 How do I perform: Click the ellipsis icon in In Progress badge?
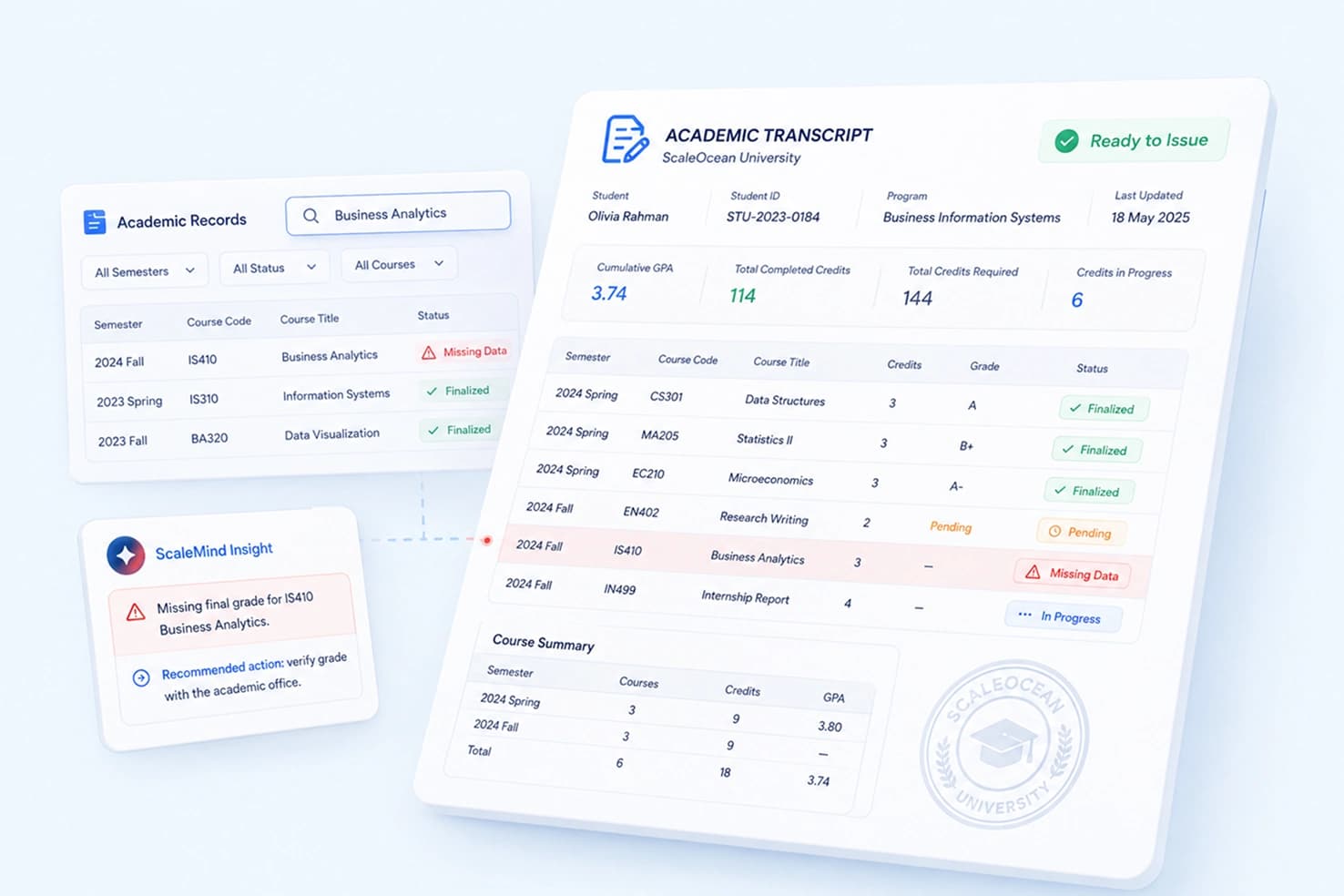point(1024,615)
